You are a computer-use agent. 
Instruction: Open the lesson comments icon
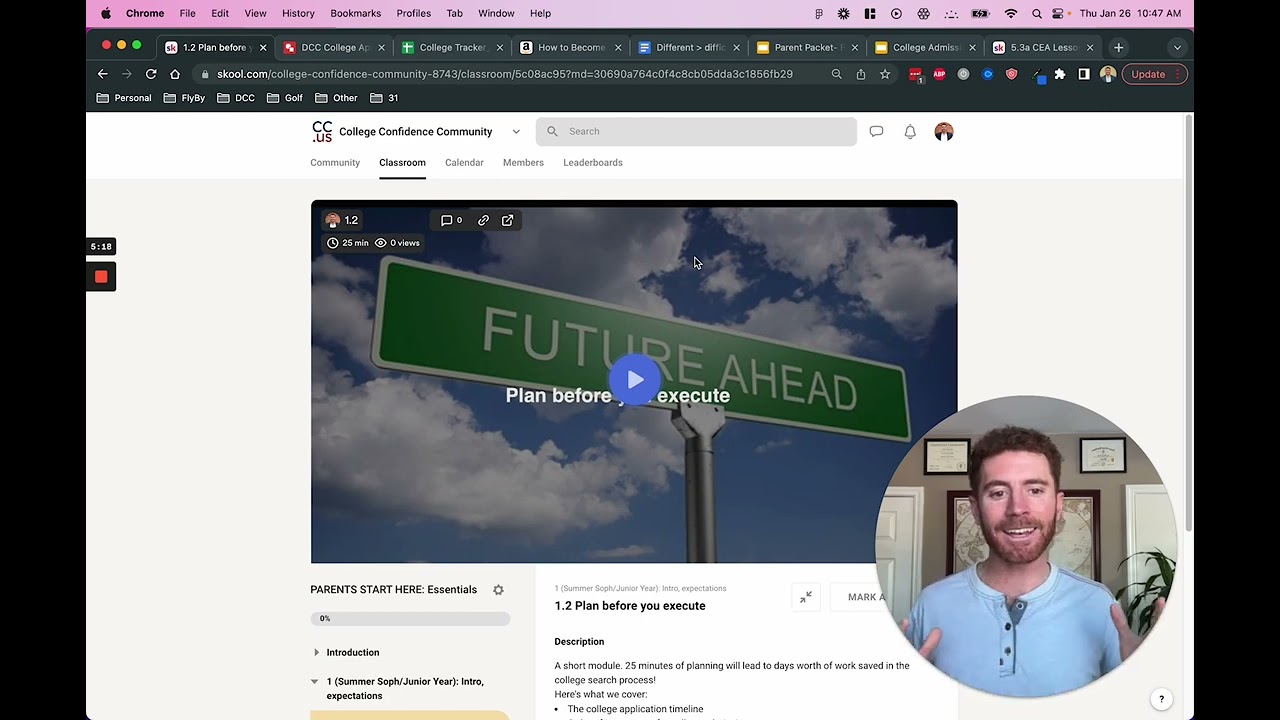click(451, 220)
